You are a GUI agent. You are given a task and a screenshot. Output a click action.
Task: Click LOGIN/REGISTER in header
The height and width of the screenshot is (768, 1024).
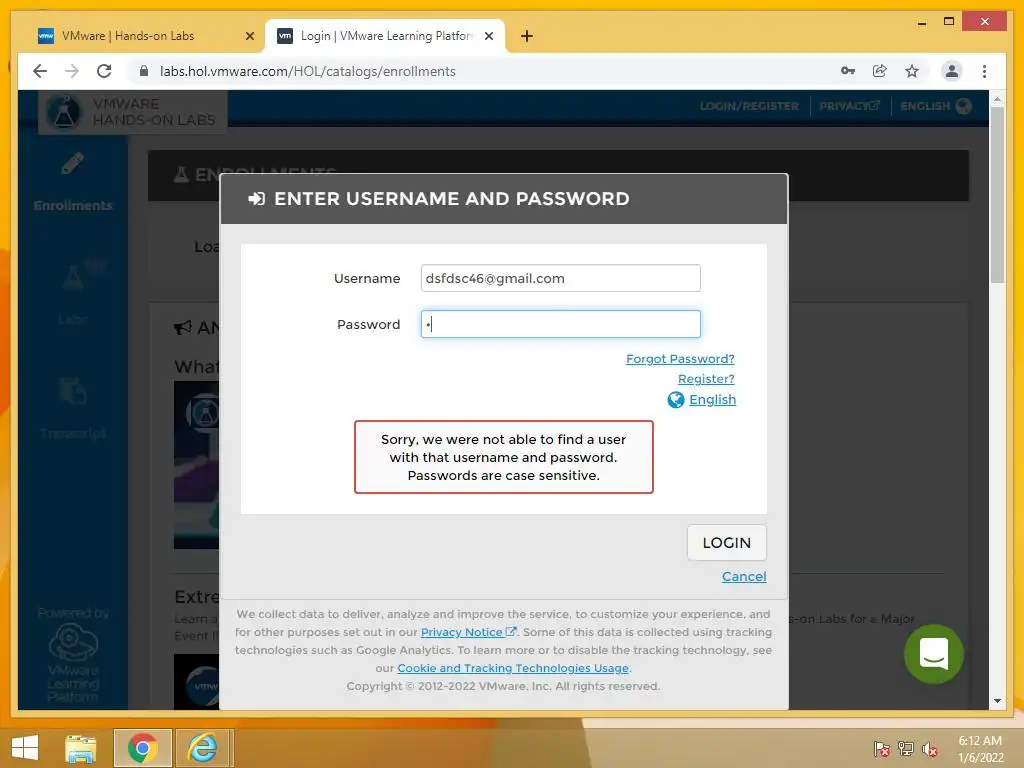click(749, 106)
